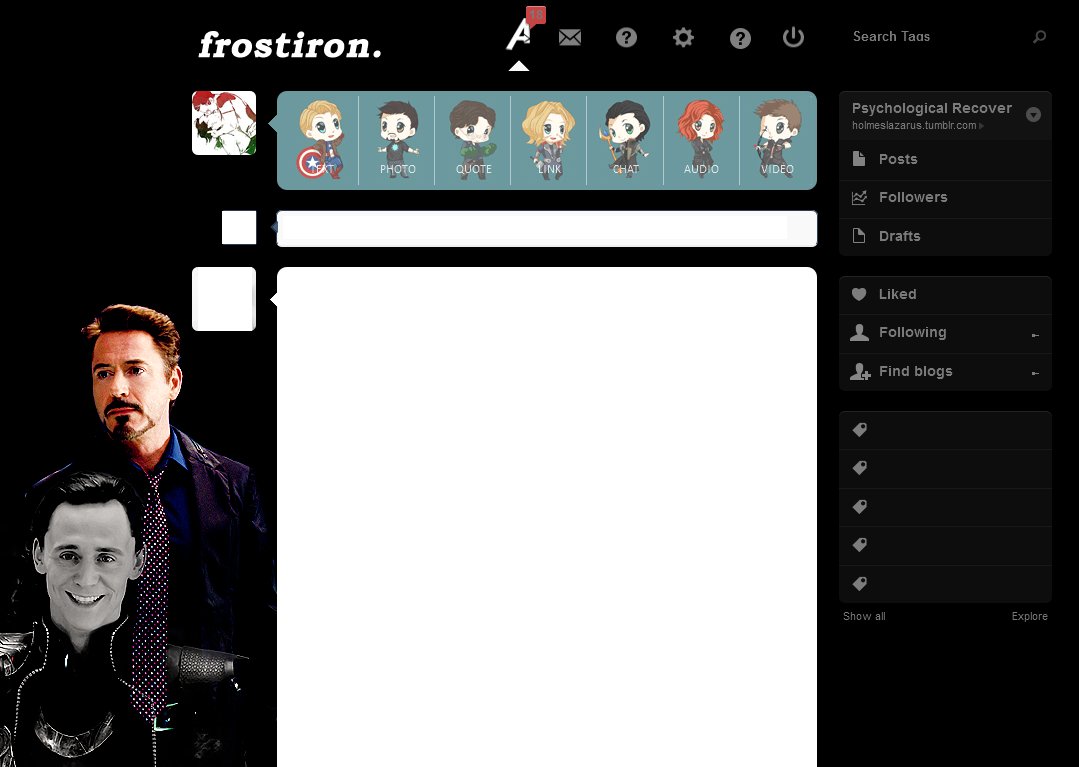Log out using the power icon
The height and width of the screenshot is (767, 1079).
click(x=793, y=36)
